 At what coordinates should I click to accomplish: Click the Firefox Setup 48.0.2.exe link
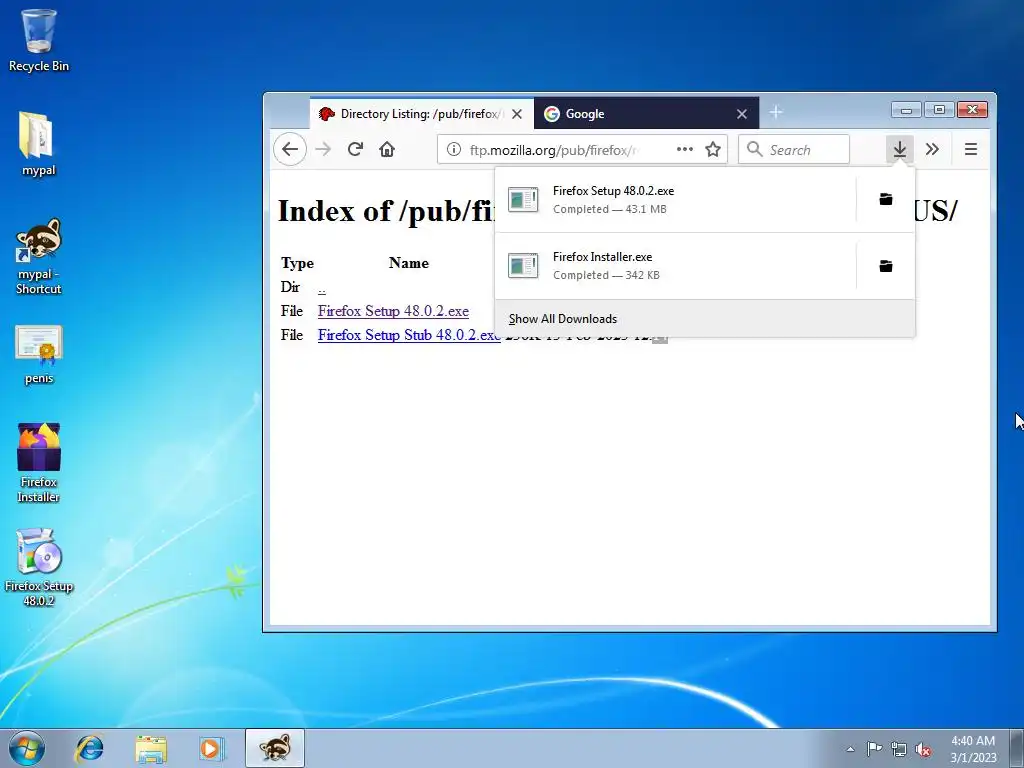tap(393, 311)
